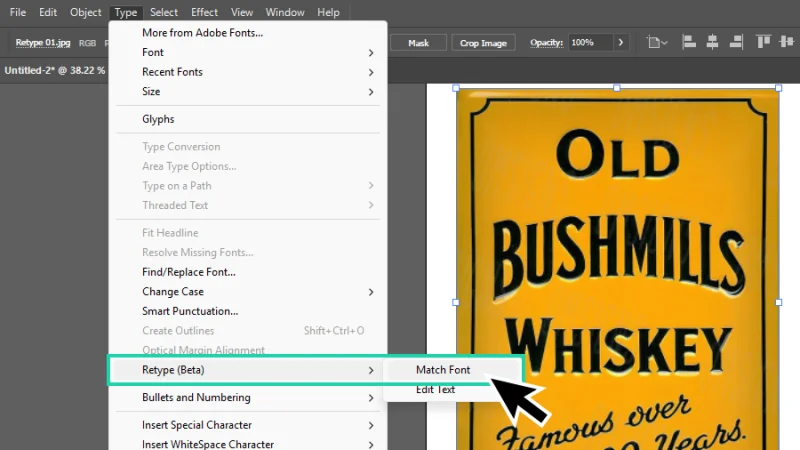Open the Help menu
Viewport: 800px width, 450px height.
pos(328,12)
